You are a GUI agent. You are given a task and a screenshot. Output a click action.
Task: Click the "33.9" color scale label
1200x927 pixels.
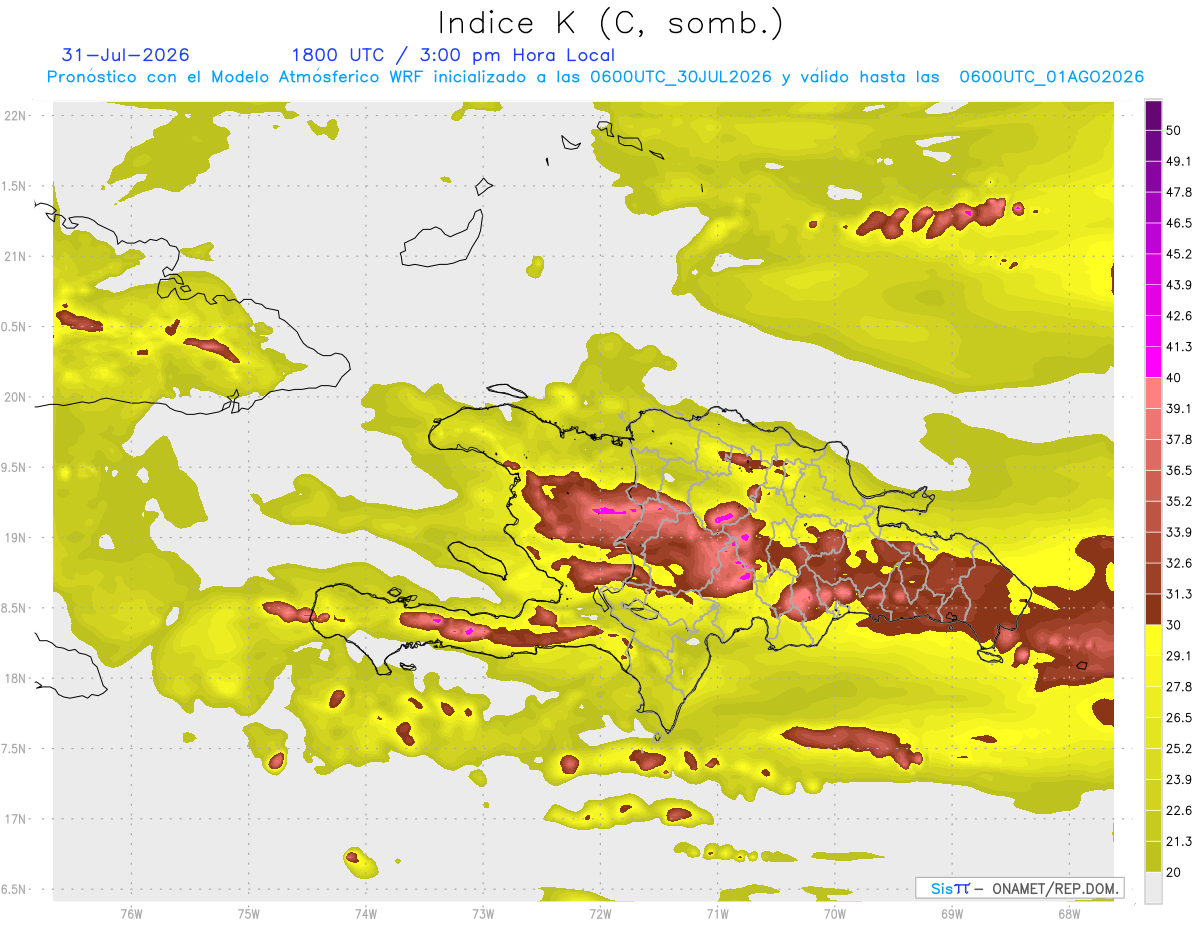tap(1177, 532)
